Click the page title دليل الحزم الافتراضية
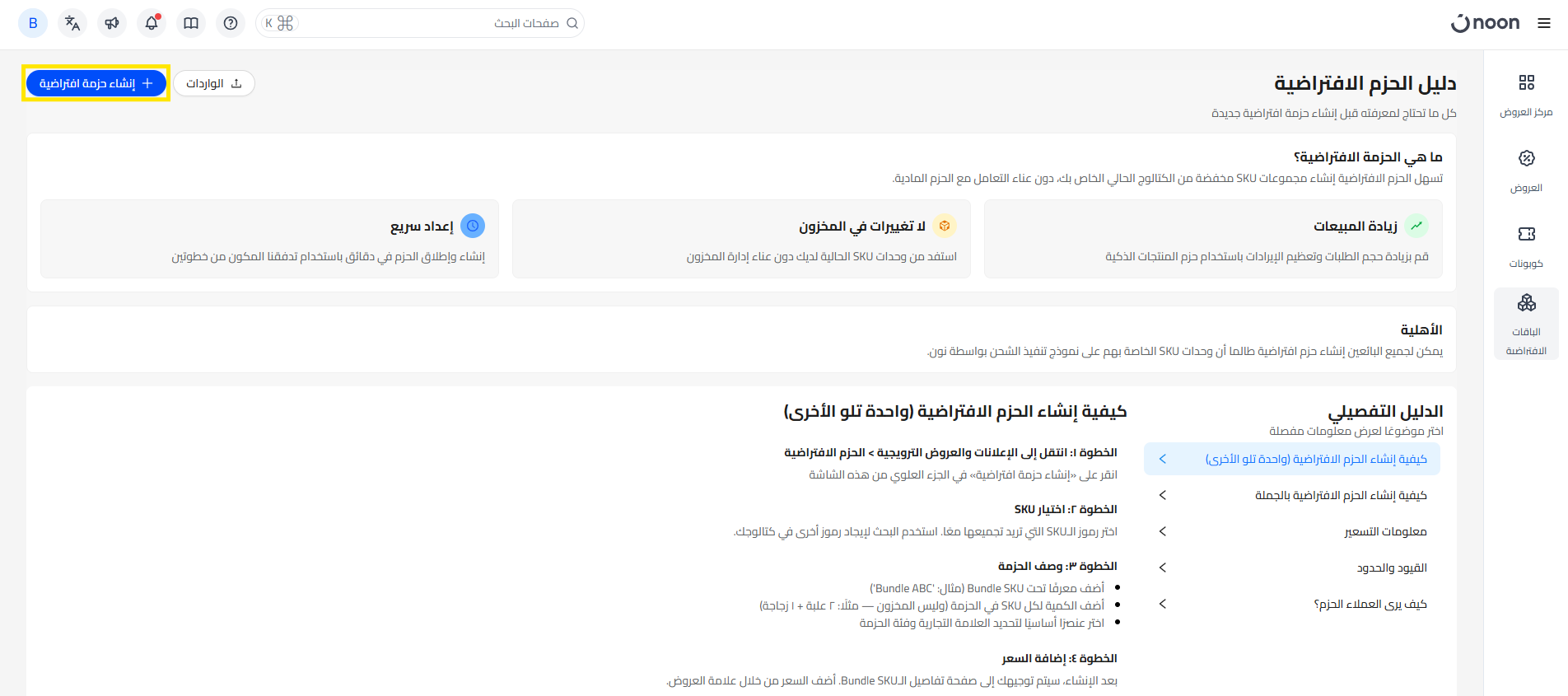The image size is (1568, 696). [x=1365, y=83]
